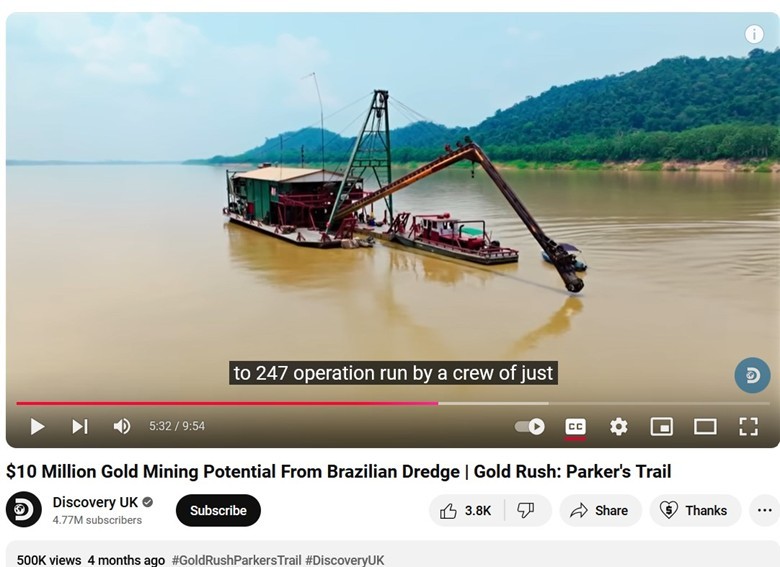The height and width of the screenshot is (567, 780).
Task: Share this video
Action: (600, 511)
